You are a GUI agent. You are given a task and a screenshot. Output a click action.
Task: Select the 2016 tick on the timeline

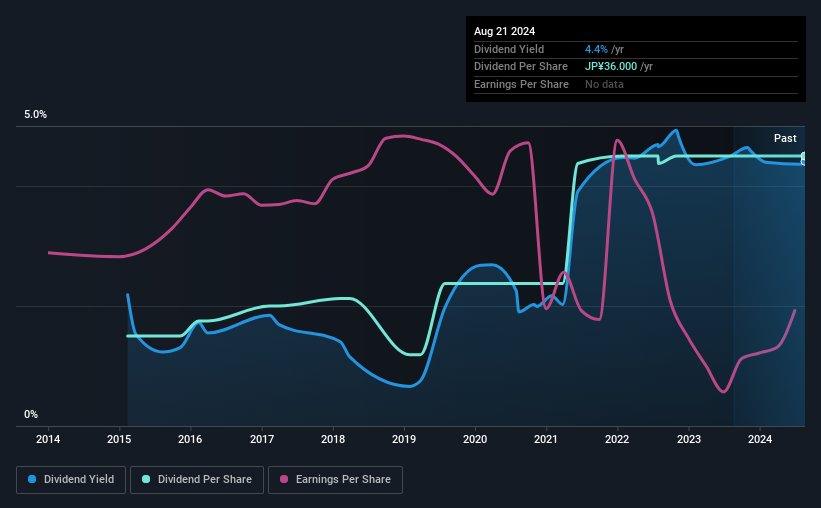click(x=190, y=439)
